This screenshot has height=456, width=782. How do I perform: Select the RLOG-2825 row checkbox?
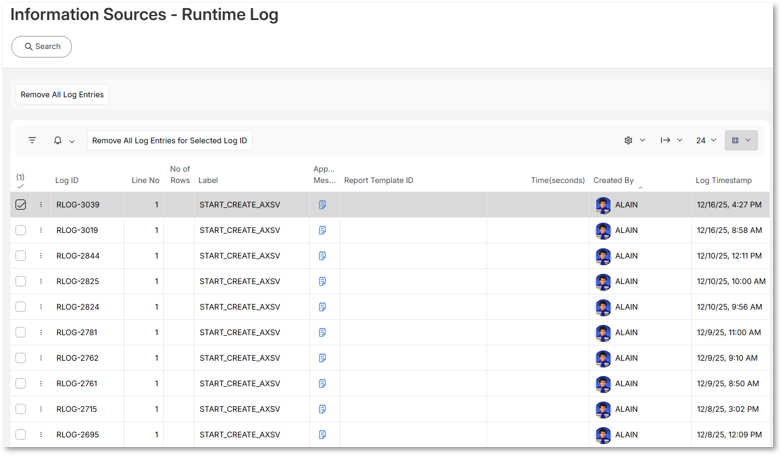(x=20, y=281)
